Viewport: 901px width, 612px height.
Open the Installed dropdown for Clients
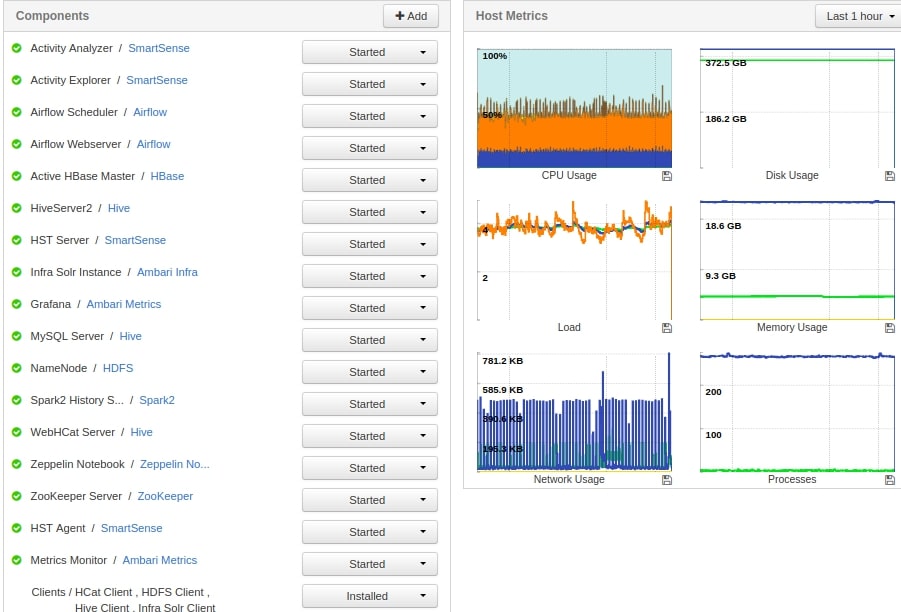369,596
